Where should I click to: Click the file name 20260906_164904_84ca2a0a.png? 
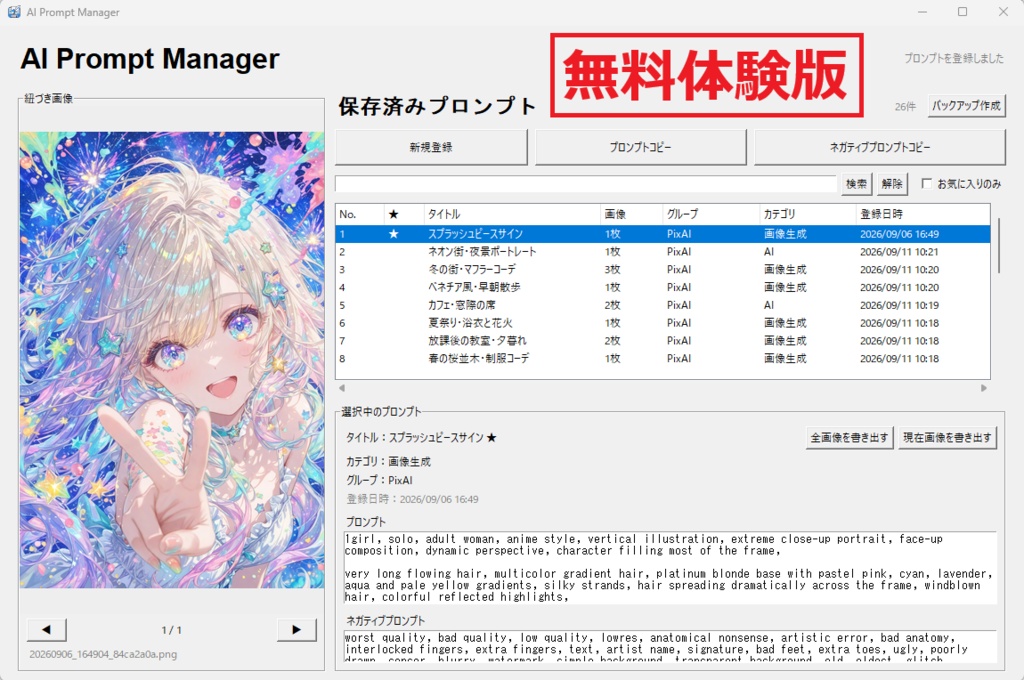click(103, 654)
